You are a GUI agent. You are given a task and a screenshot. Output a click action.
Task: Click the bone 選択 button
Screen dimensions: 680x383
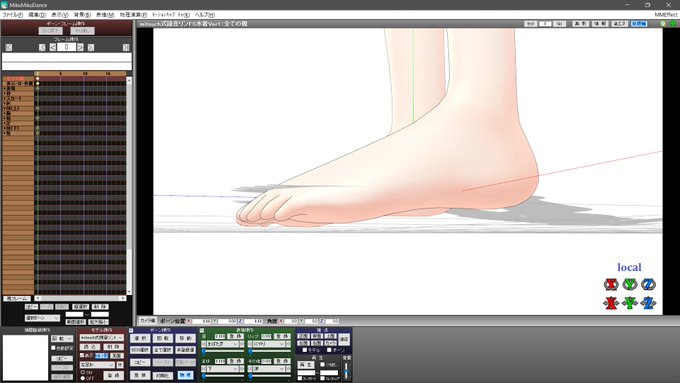140,338
